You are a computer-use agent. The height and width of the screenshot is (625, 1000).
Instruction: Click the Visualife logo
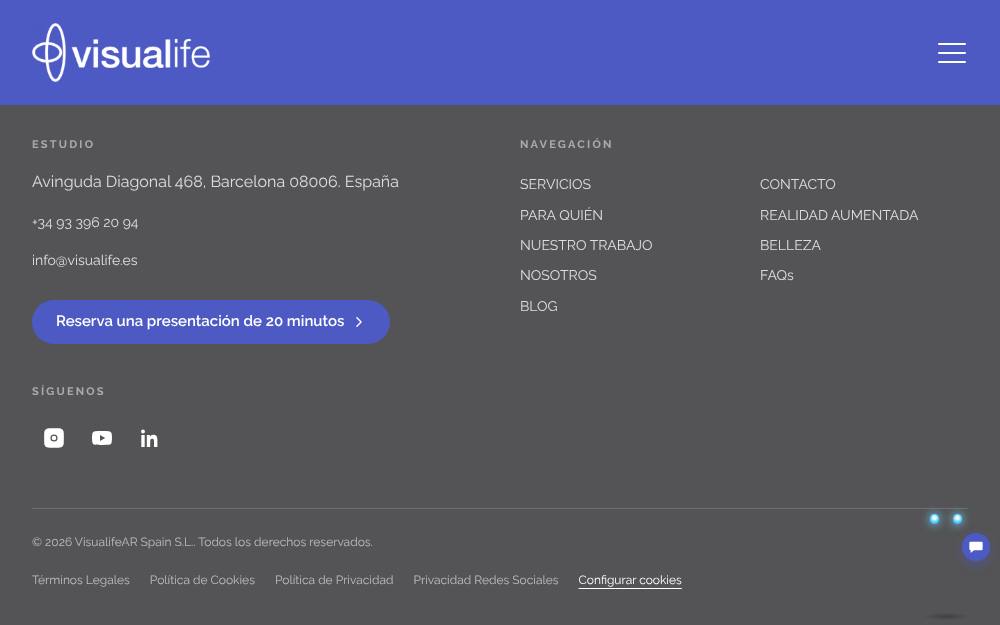(x=121, y=52)
